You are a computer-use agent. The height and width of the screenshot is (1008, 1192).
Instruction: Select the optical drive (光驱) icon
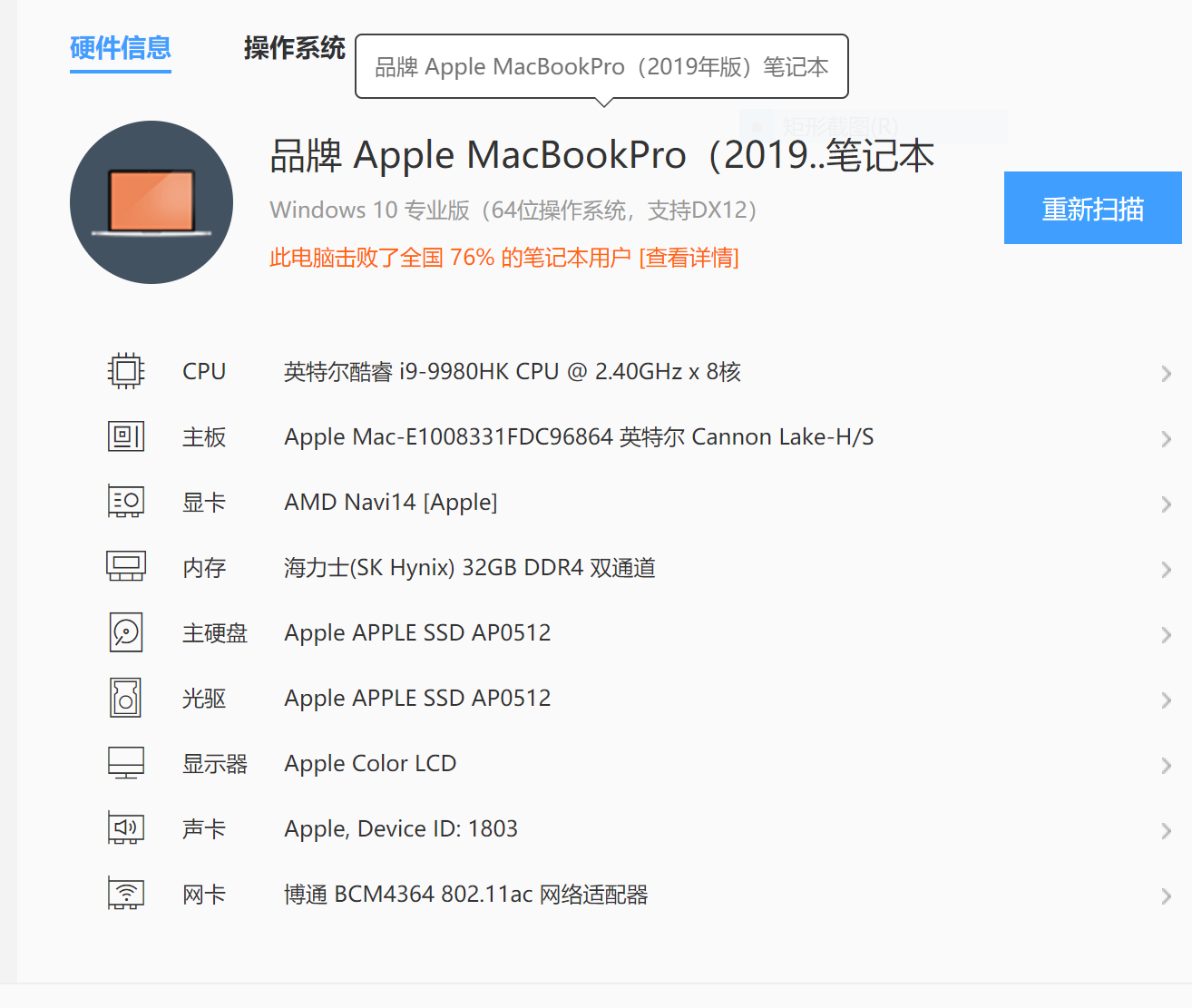[126, 698]
